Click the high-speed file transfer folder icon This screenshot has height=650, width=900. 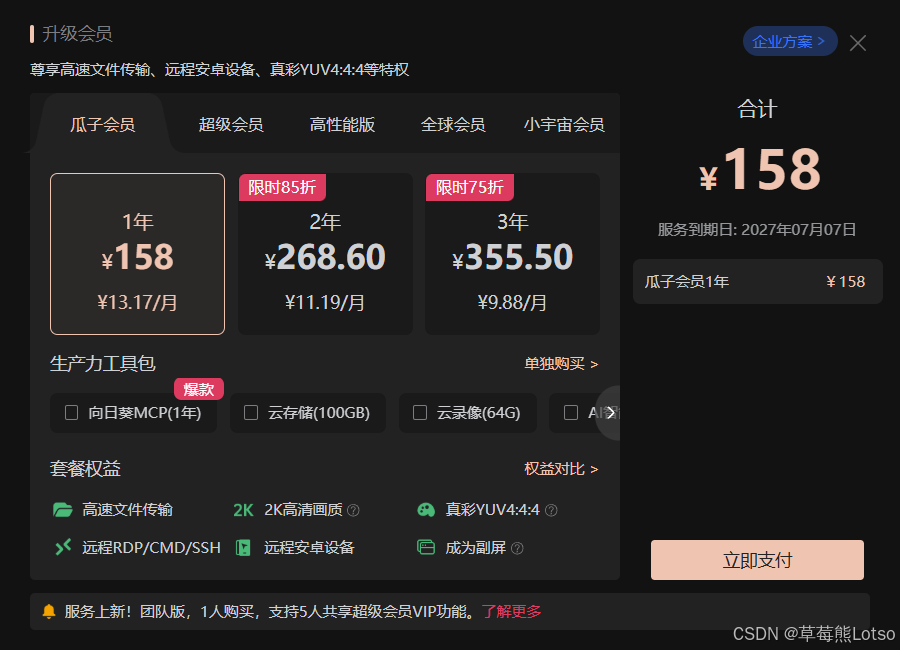click(x=63, y=510)
